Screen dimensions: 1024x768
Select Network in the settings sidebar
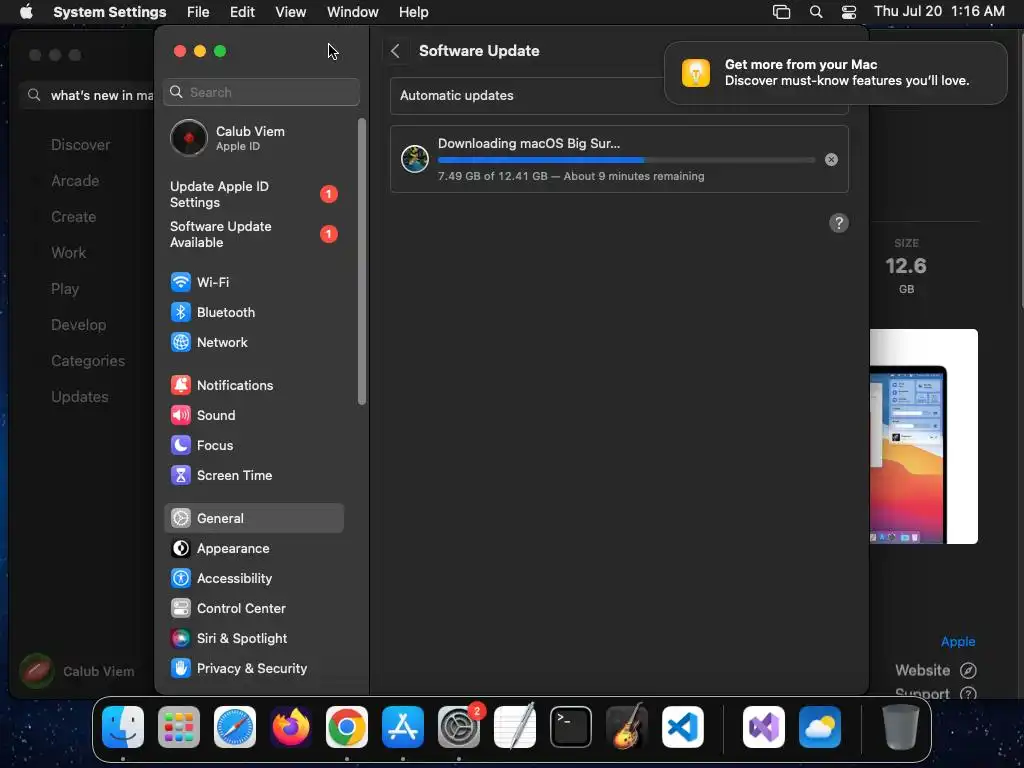[253, 342]
